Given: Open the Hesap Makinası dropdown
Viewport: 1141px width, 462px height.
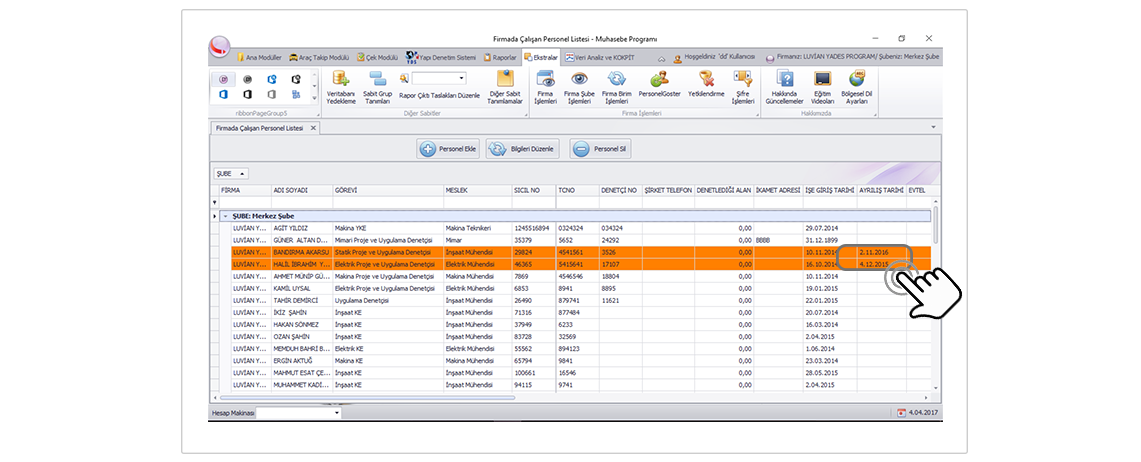Looking at the screenshot, I should click(x=337, y=412).
